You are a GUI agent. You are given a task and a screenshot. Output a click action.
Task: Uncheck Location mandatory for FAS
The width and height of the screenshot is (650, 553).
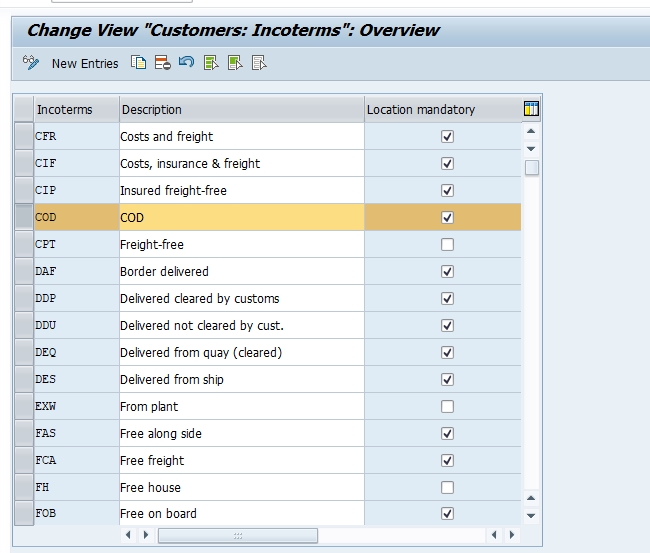click(447, 434)
